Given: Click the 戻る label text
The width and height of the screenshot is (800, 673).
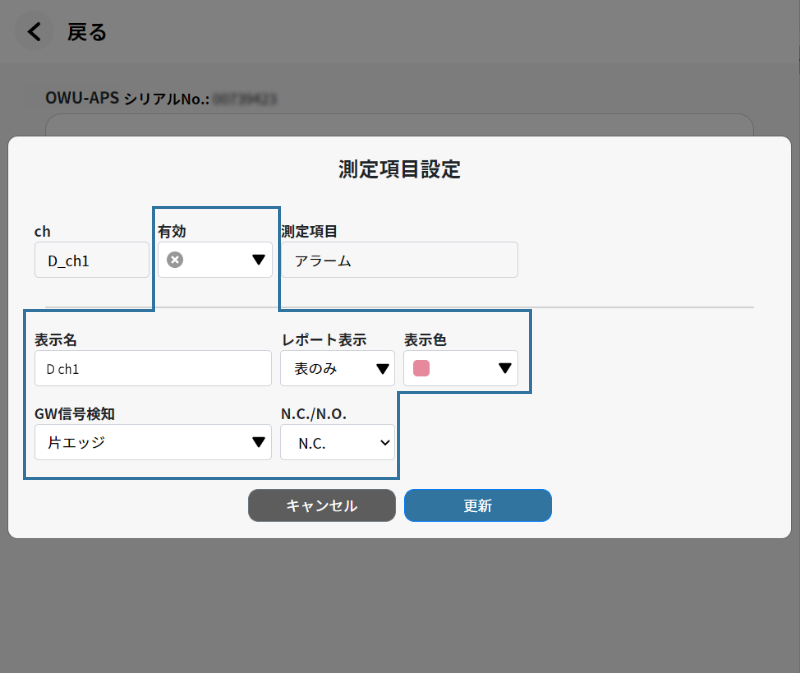Looking at the screenshot, I should tap(87, 32).
